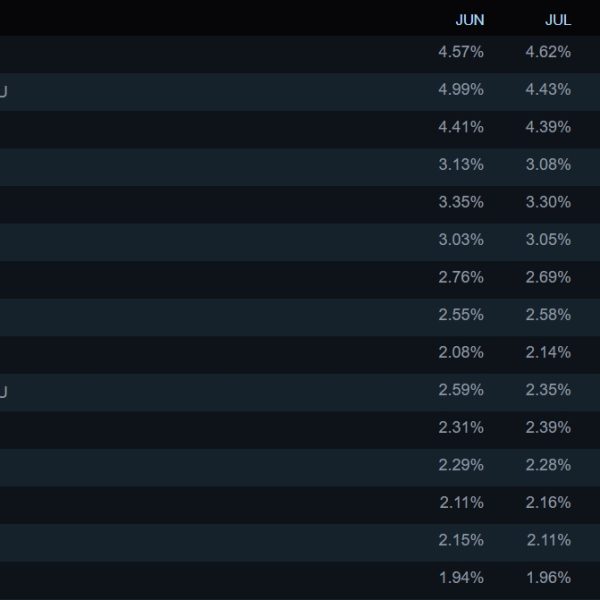Image resolution: width=600 pixels, height=600 pixels.
Task: Click the 2.15% June cell
Action: 461,539
